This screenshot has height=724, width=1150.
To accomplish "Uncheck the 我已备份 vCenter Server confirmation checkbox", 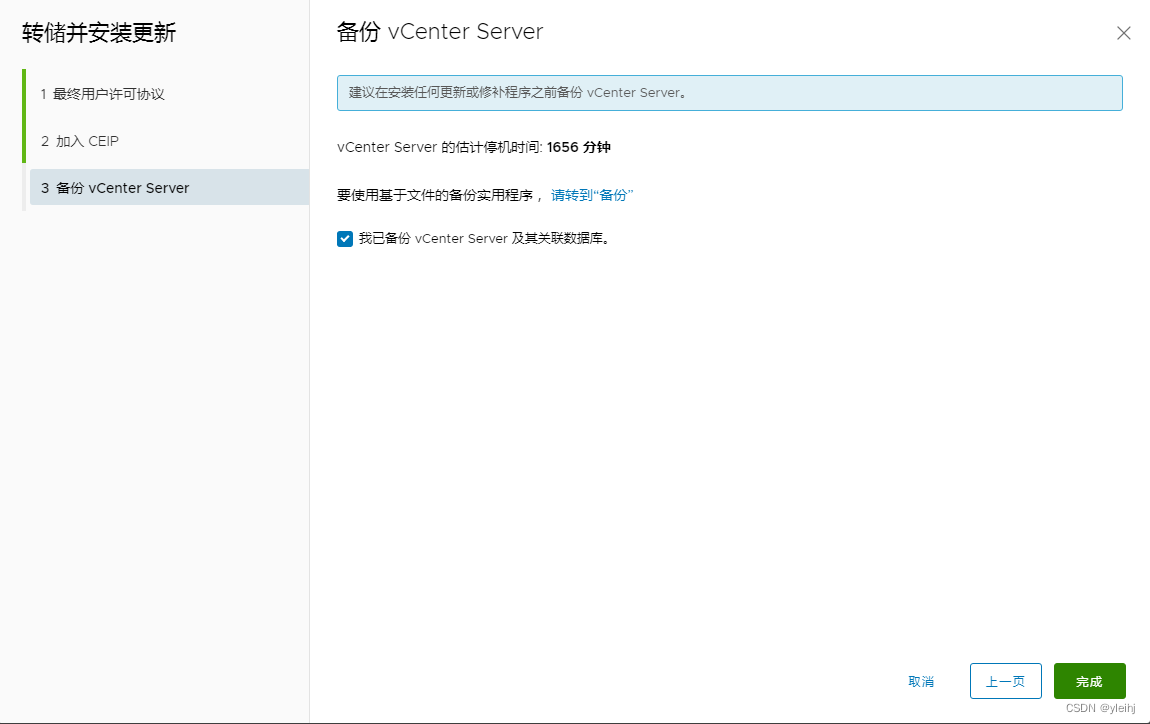I will point(345,238).
